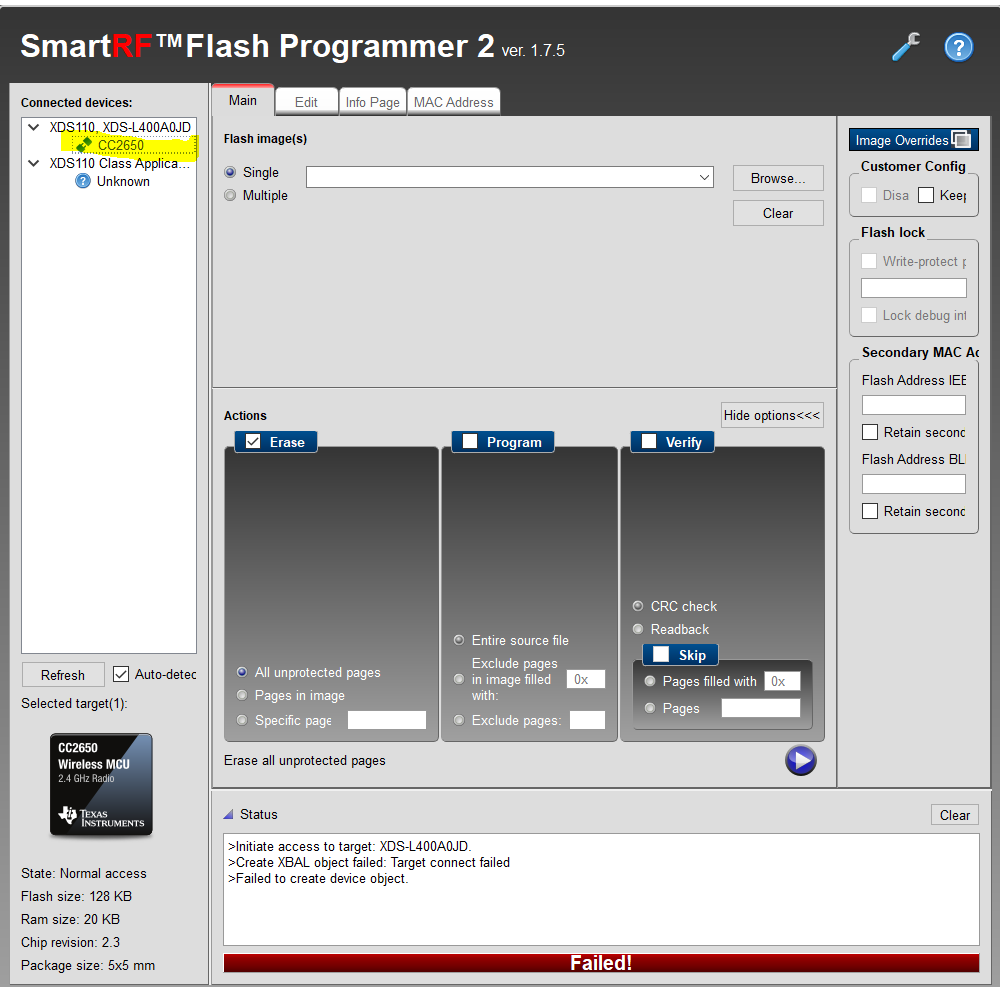
Task: Collapse the XDS110 Class Application tree node
Action: pos(34,163)
